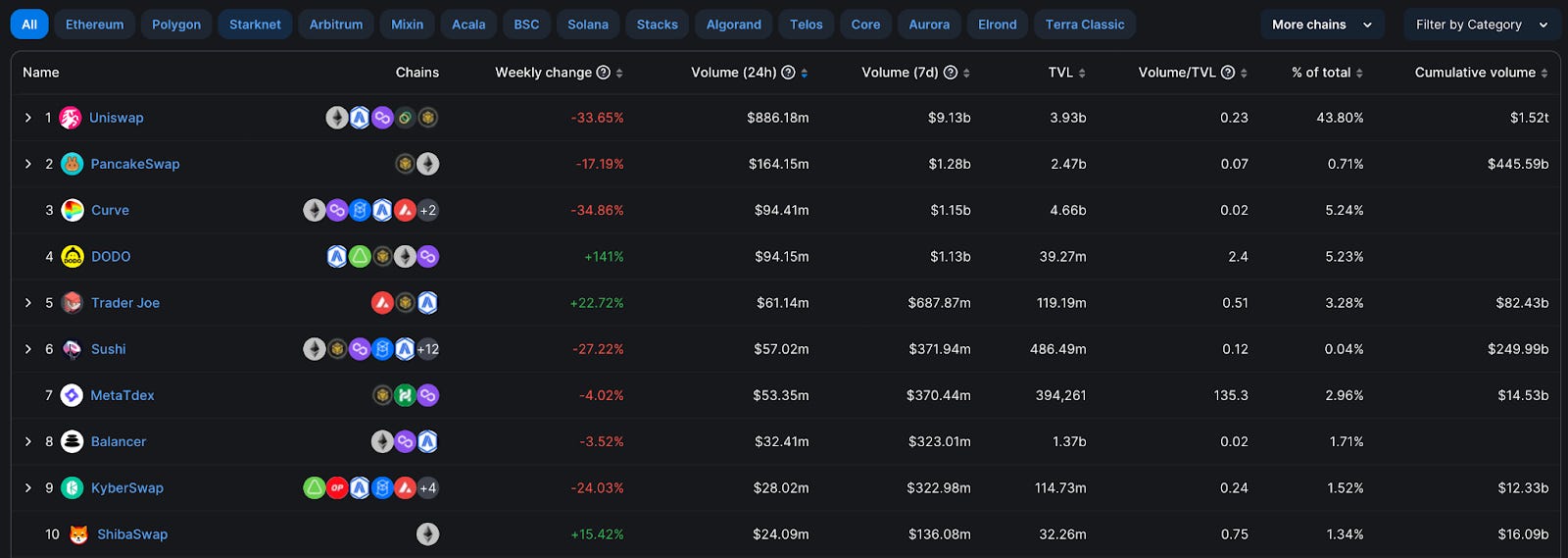Open the ShibaSwap protocol link
The height and width of the screenshot is (558, 1568).
132,534
